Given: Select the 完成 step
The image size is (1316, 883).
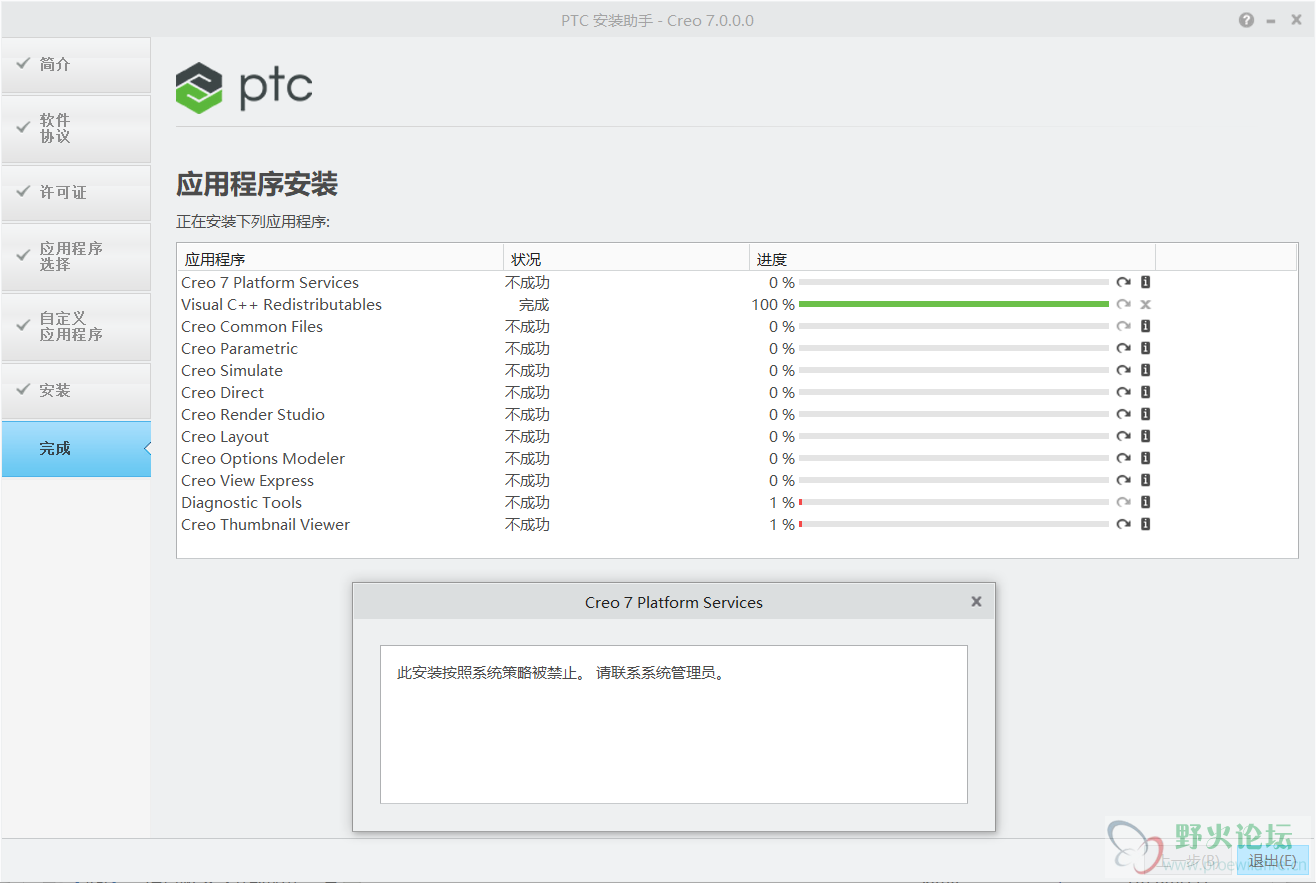Looking at the screenshot, I should tap(76, 449).
